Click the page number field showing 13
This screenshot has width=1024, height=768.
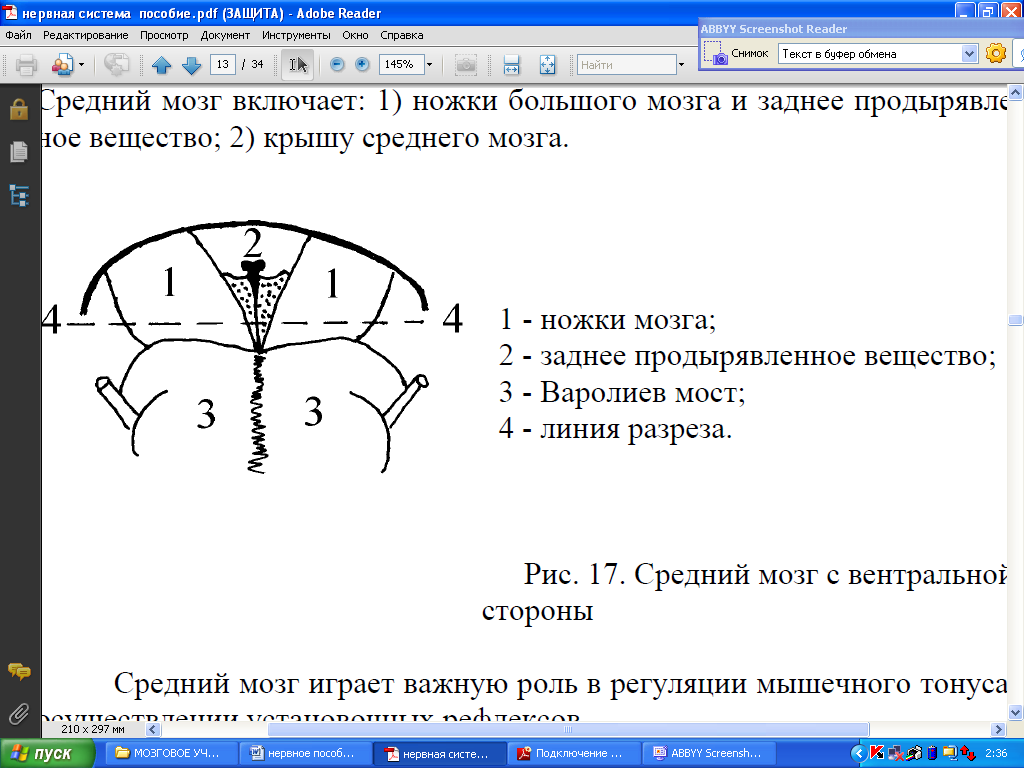(x=222, y=64)
